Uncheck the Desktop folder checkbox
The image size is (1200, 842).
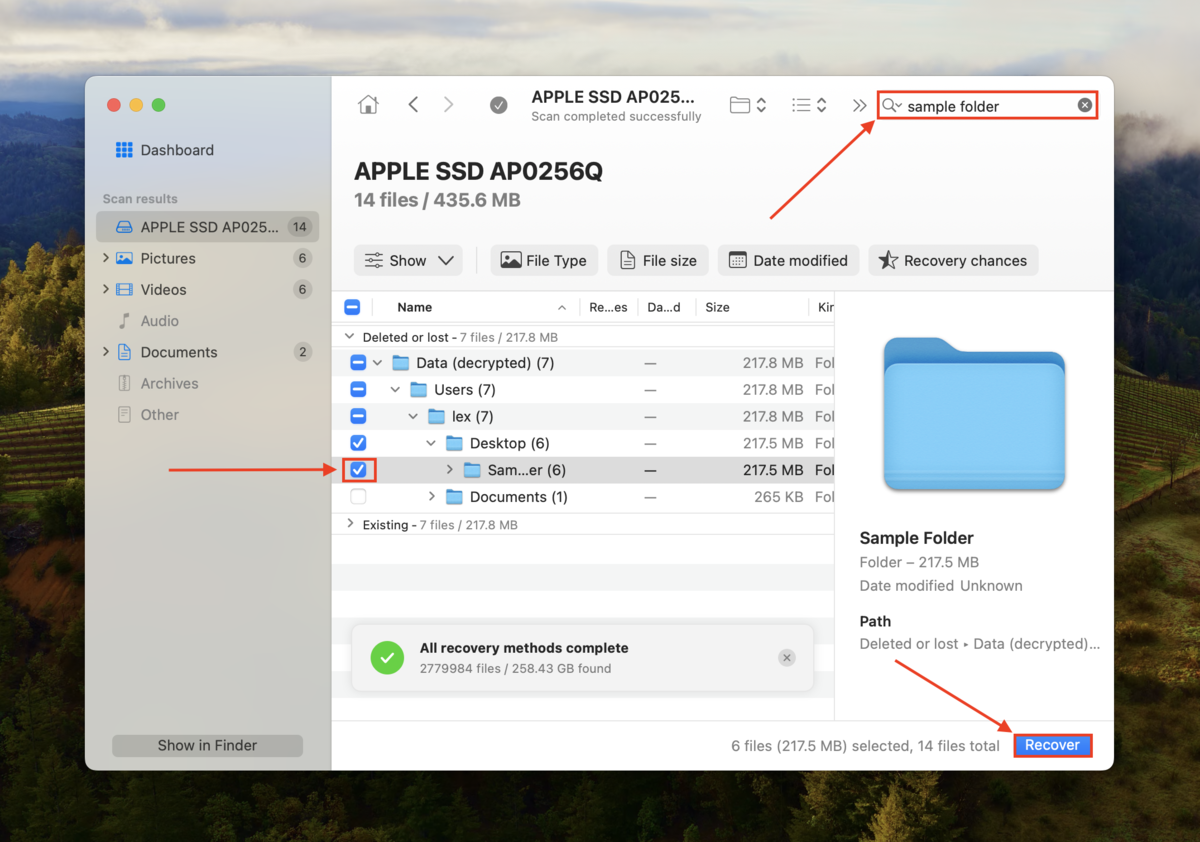click(x=358, y=443)
